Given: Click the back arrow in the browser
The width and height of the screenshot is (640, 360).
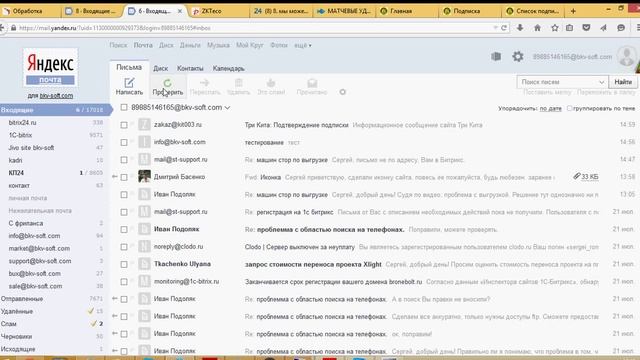Looking at the screenshot, I should [x=2, y=28].
